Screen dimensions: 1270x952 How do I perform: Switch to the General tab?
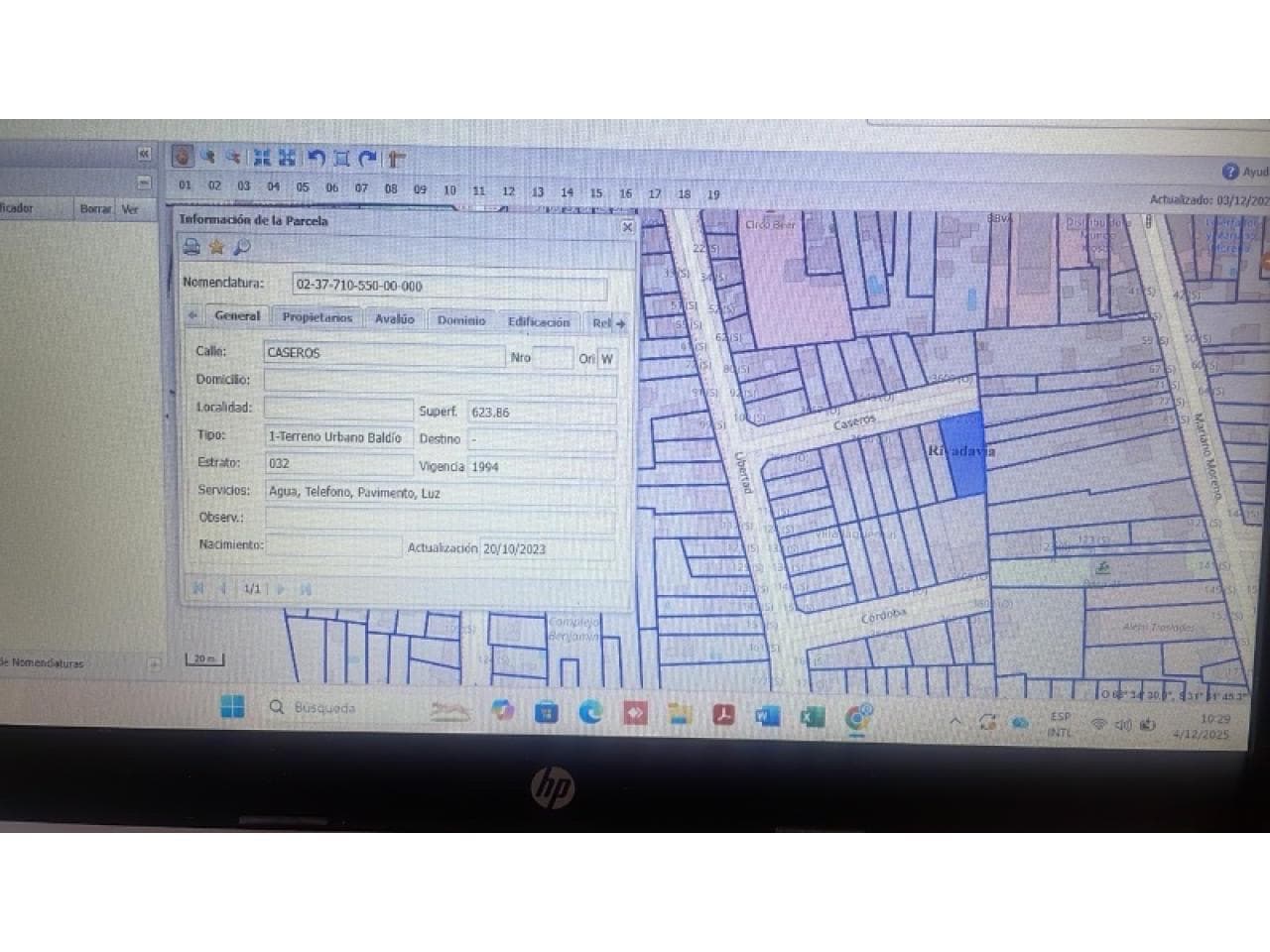tap(237, 315)
